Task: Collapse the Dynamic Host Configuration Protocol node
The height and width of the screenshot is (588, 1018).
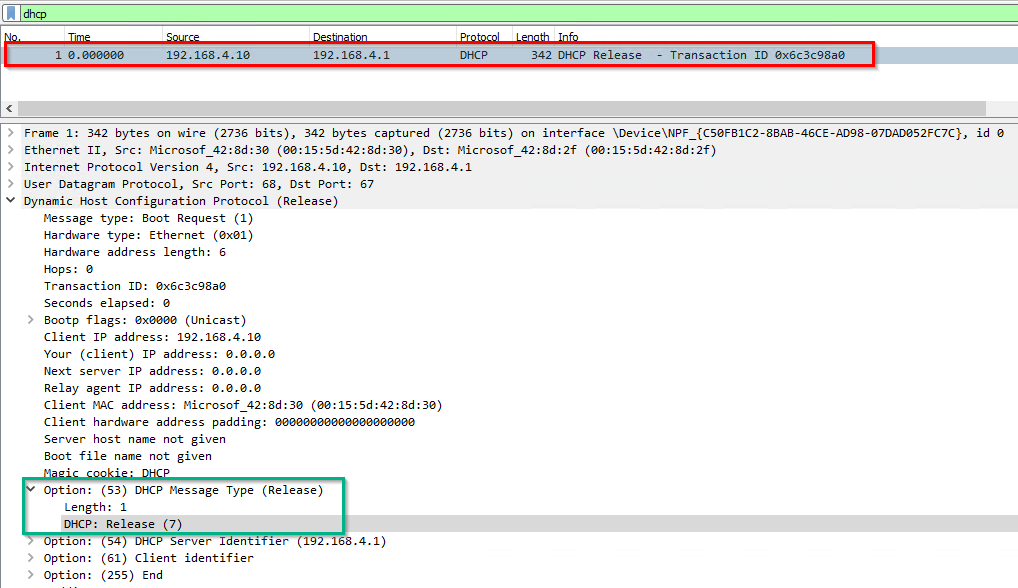Action: coord(10,201)
